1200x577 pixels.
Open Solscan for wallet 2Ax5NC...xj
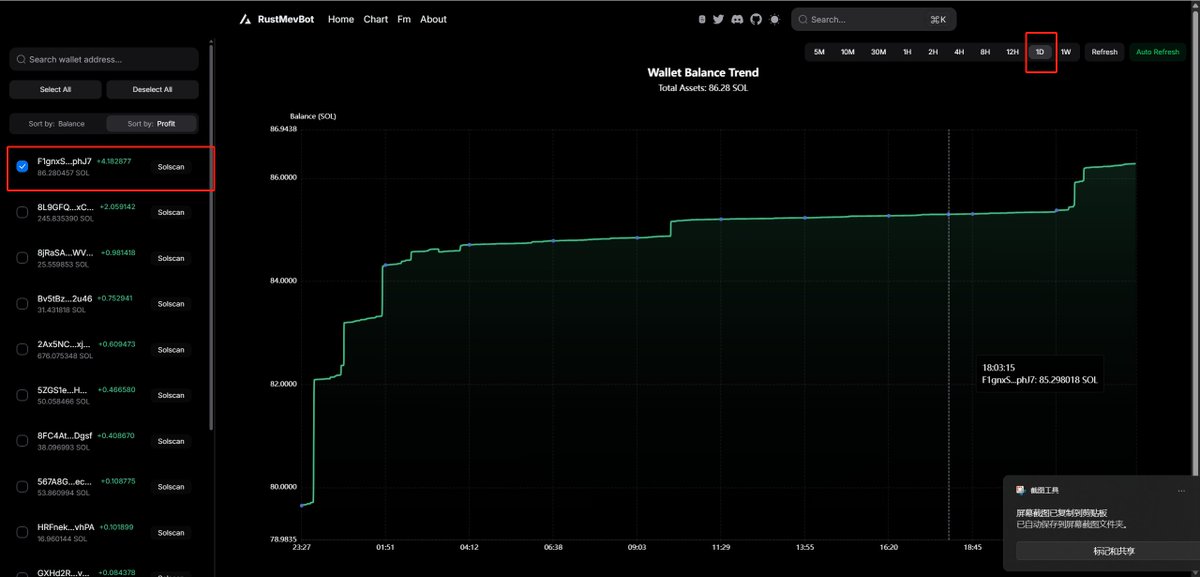[x=172, y=350]
